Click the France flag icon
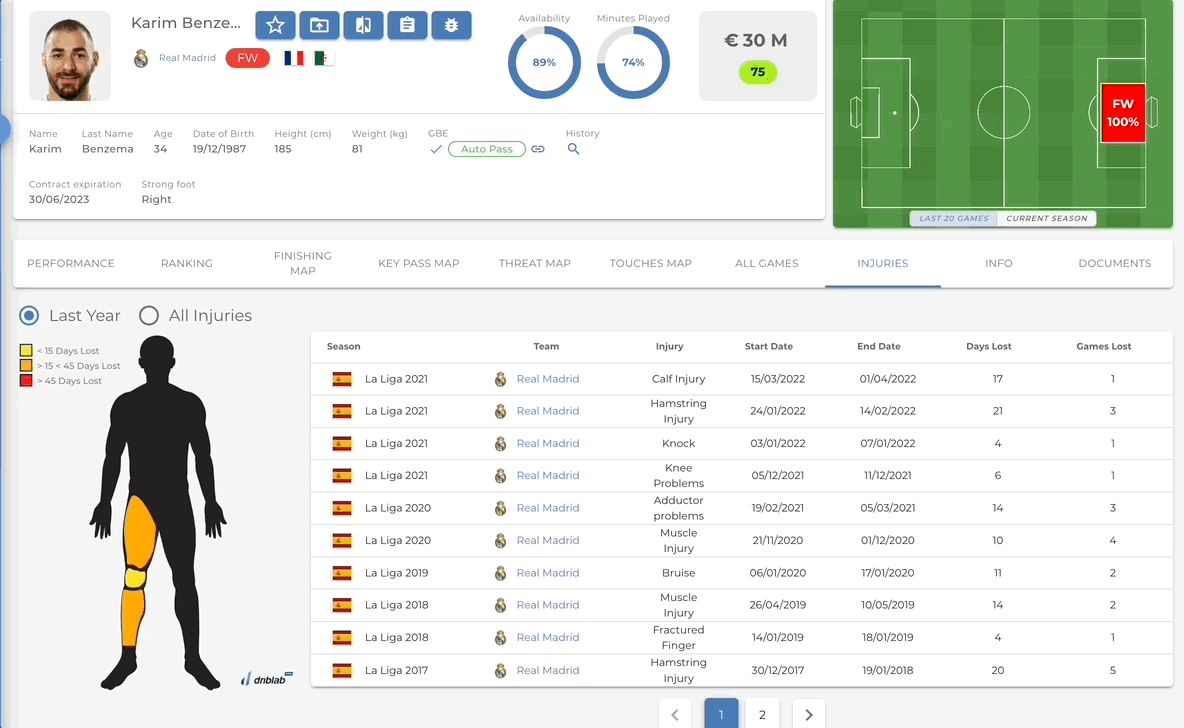 coord(294,58)
